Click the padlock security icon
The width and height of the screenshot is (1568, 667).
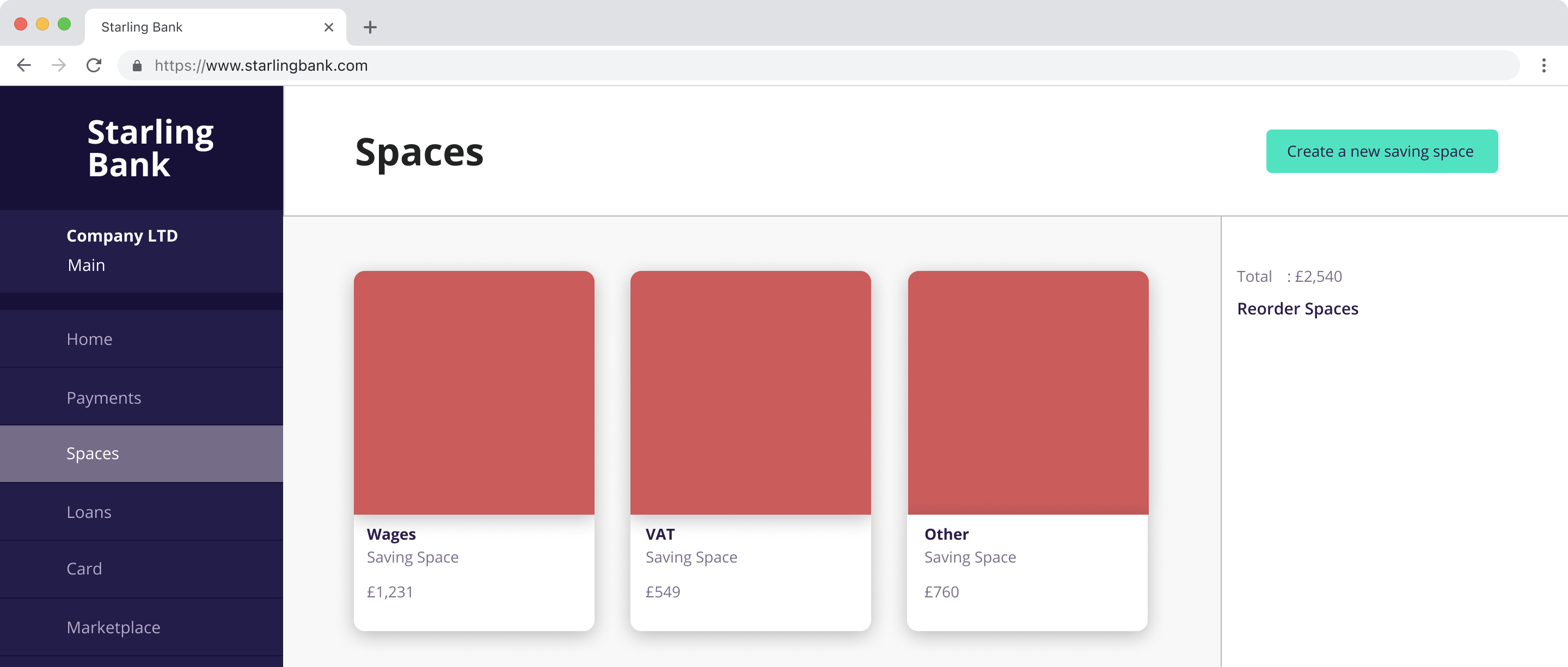(137, 66)
